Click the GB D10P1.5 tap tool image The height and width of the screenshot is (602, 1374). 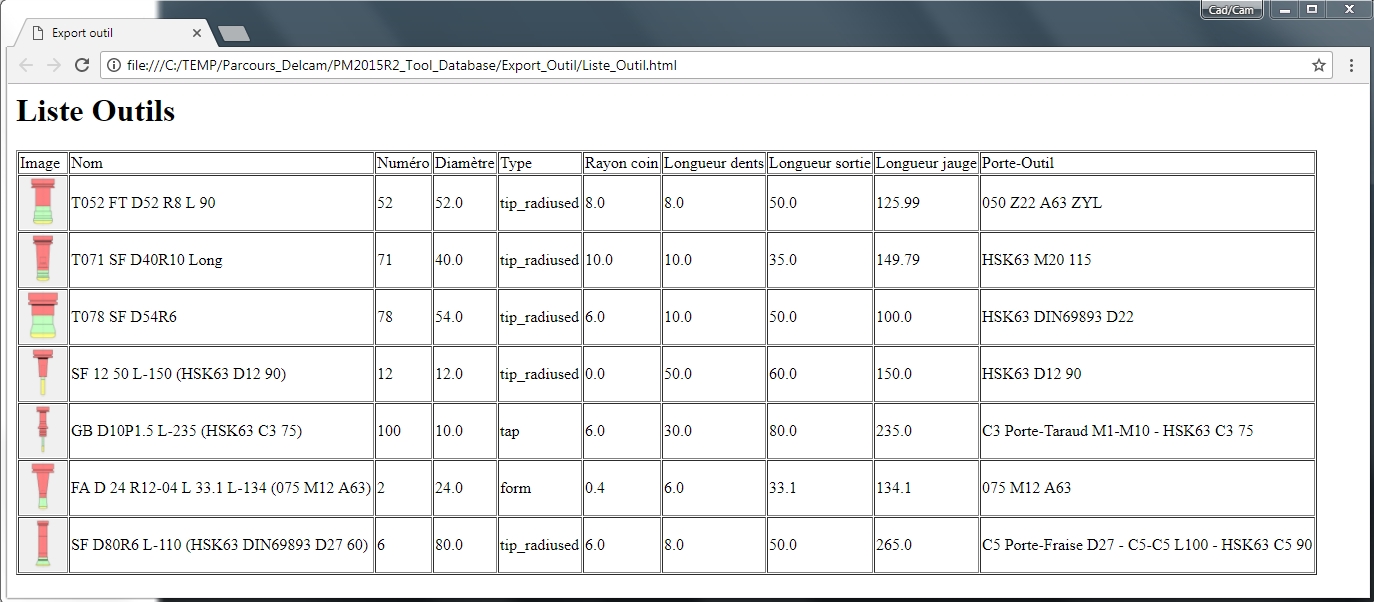point(41,430)
